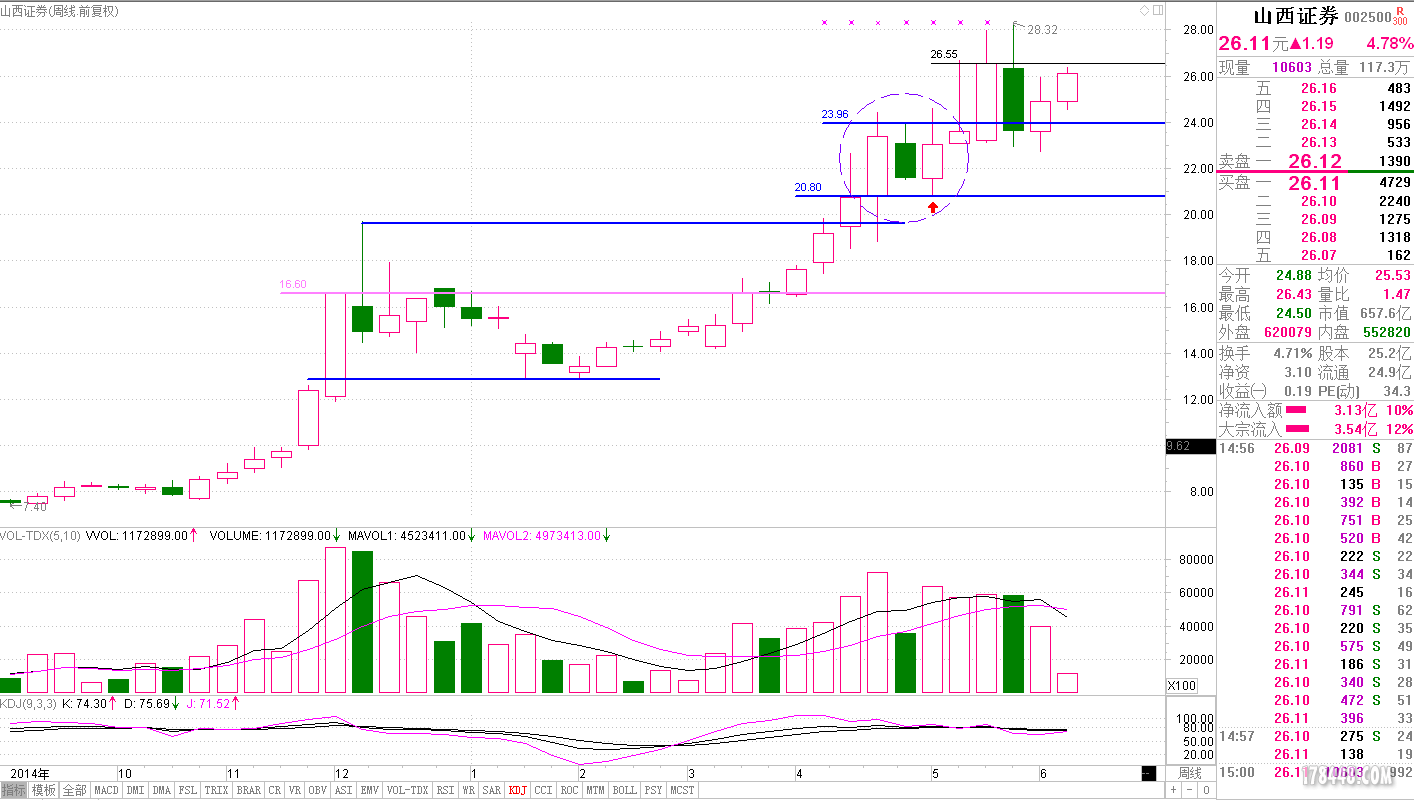Select the SAR indicator
The height and width of the screenshot is (800, 1414).
(492, 790)
